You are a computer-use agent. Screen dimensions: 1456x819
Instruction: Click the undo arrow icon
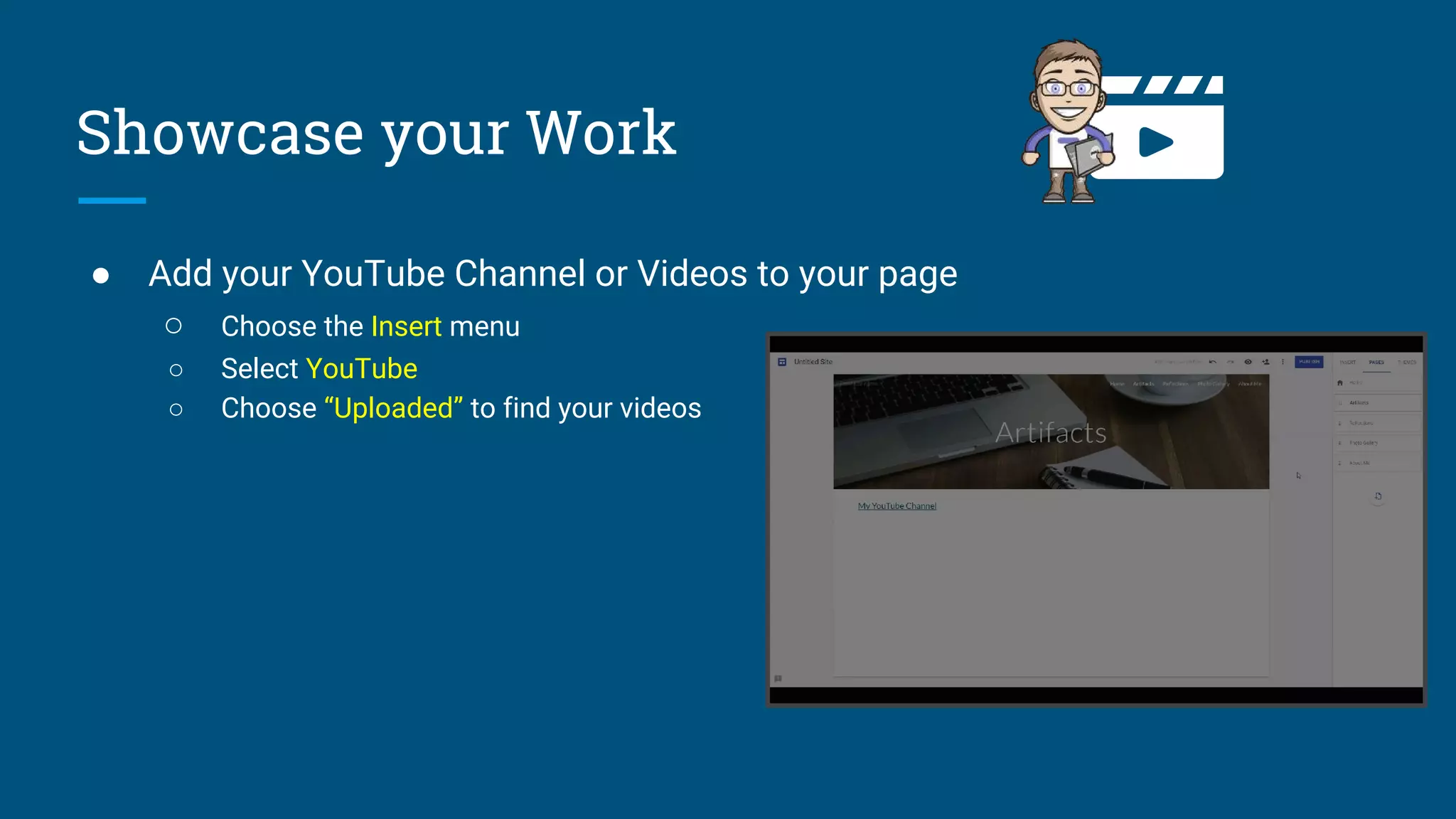click(1213, 362)
